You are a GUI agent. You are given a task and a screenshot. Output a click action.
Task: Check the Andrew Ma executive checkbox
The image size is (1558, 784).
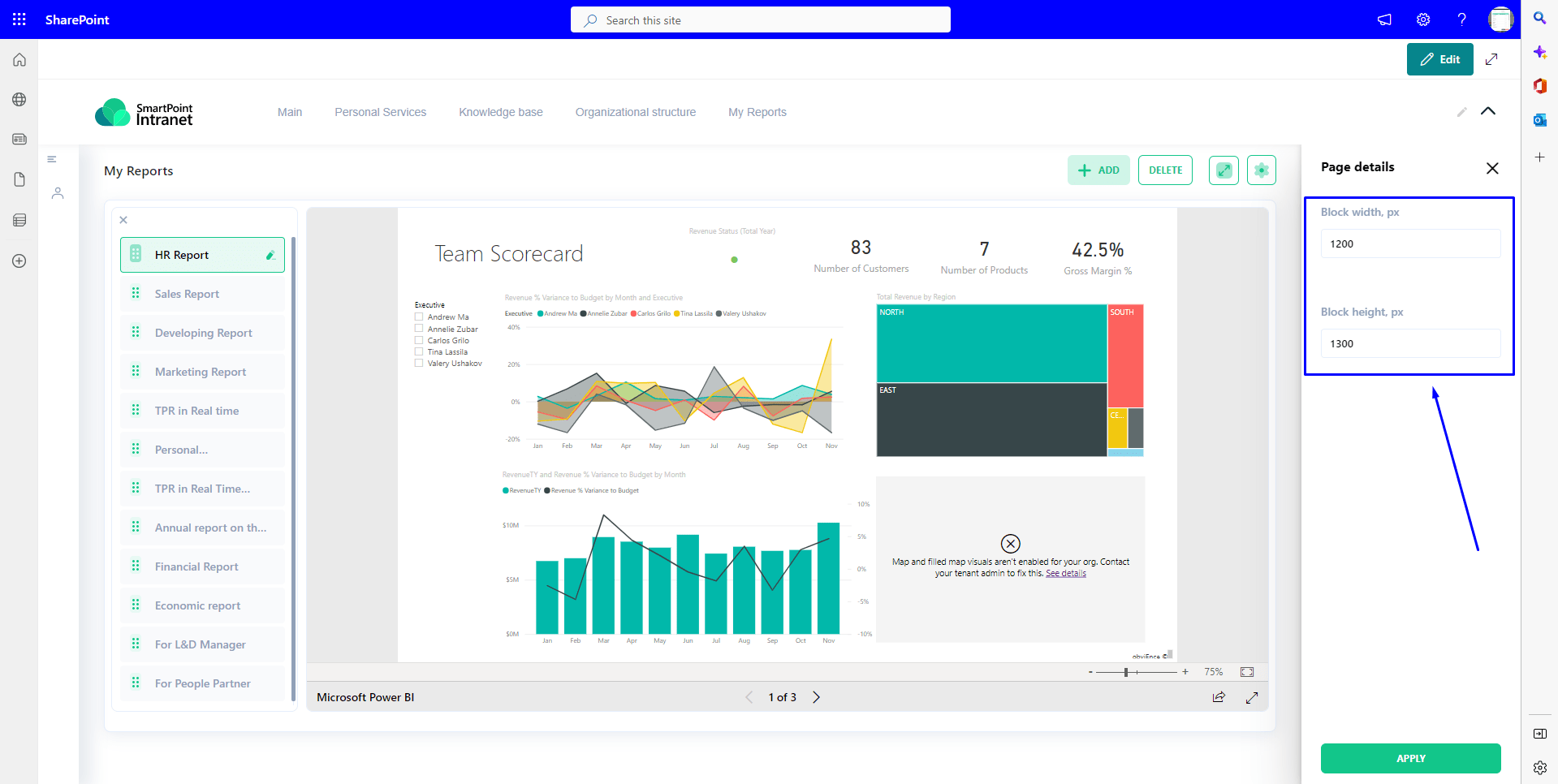click(419, 317)
